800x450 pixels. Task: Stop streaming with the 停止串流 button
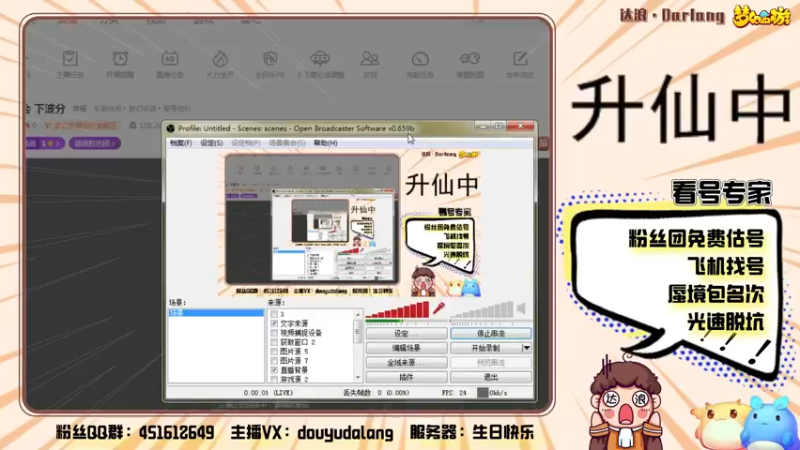(x=491, y=334)
